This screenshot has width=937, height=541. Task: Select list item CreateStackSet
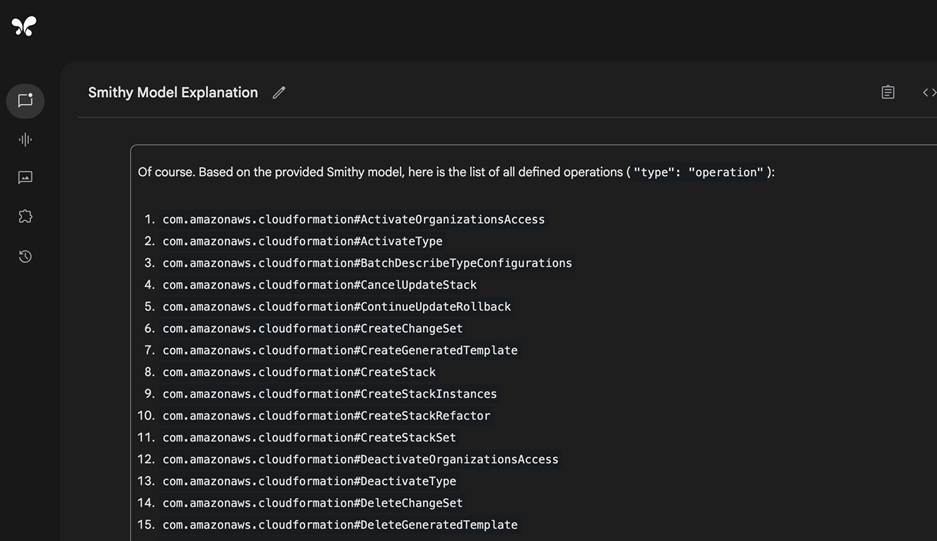[x=310, y=438]
